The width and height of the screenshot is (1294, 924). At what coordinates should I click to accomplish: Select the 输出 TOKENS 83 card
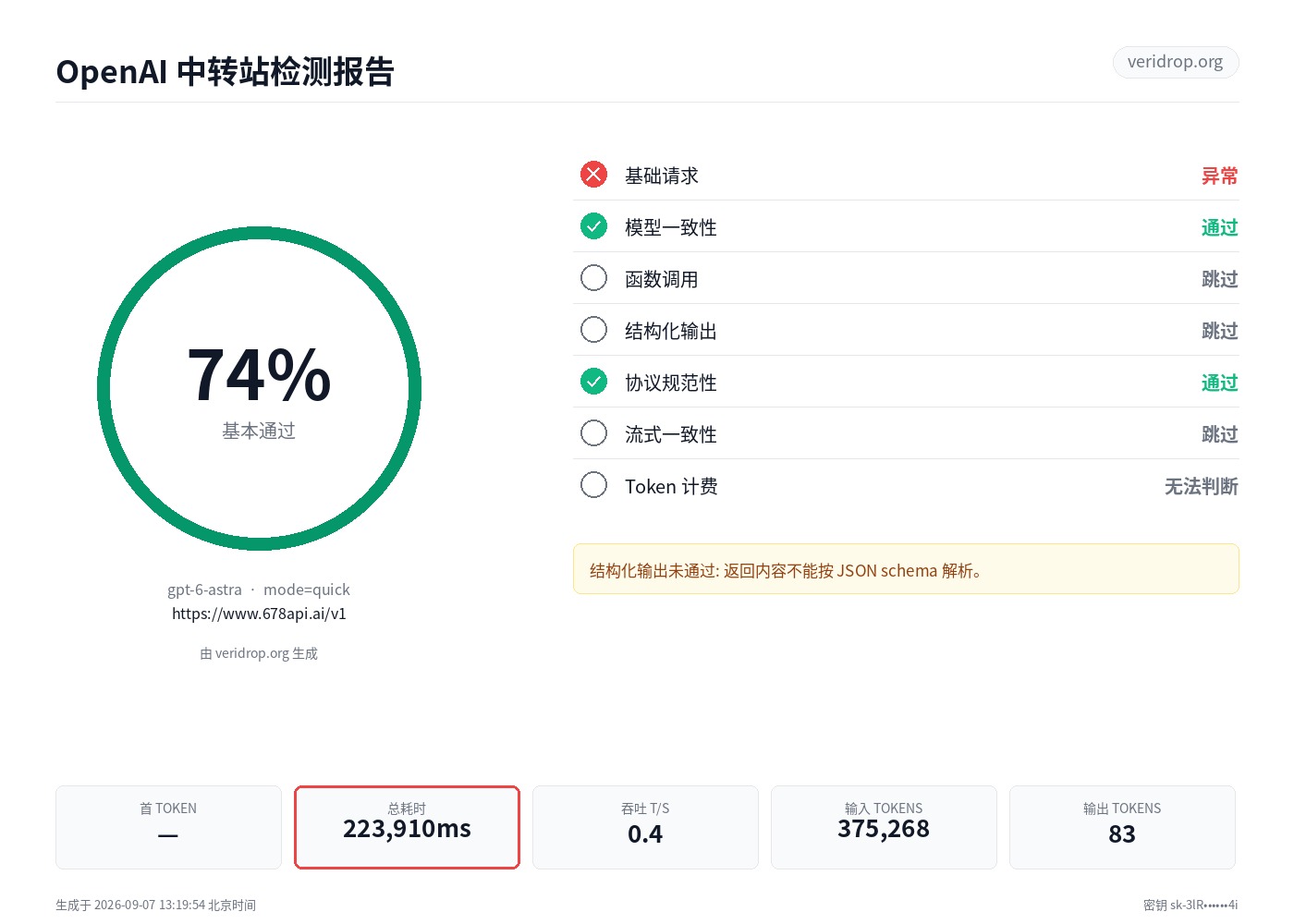(1122, 827)
